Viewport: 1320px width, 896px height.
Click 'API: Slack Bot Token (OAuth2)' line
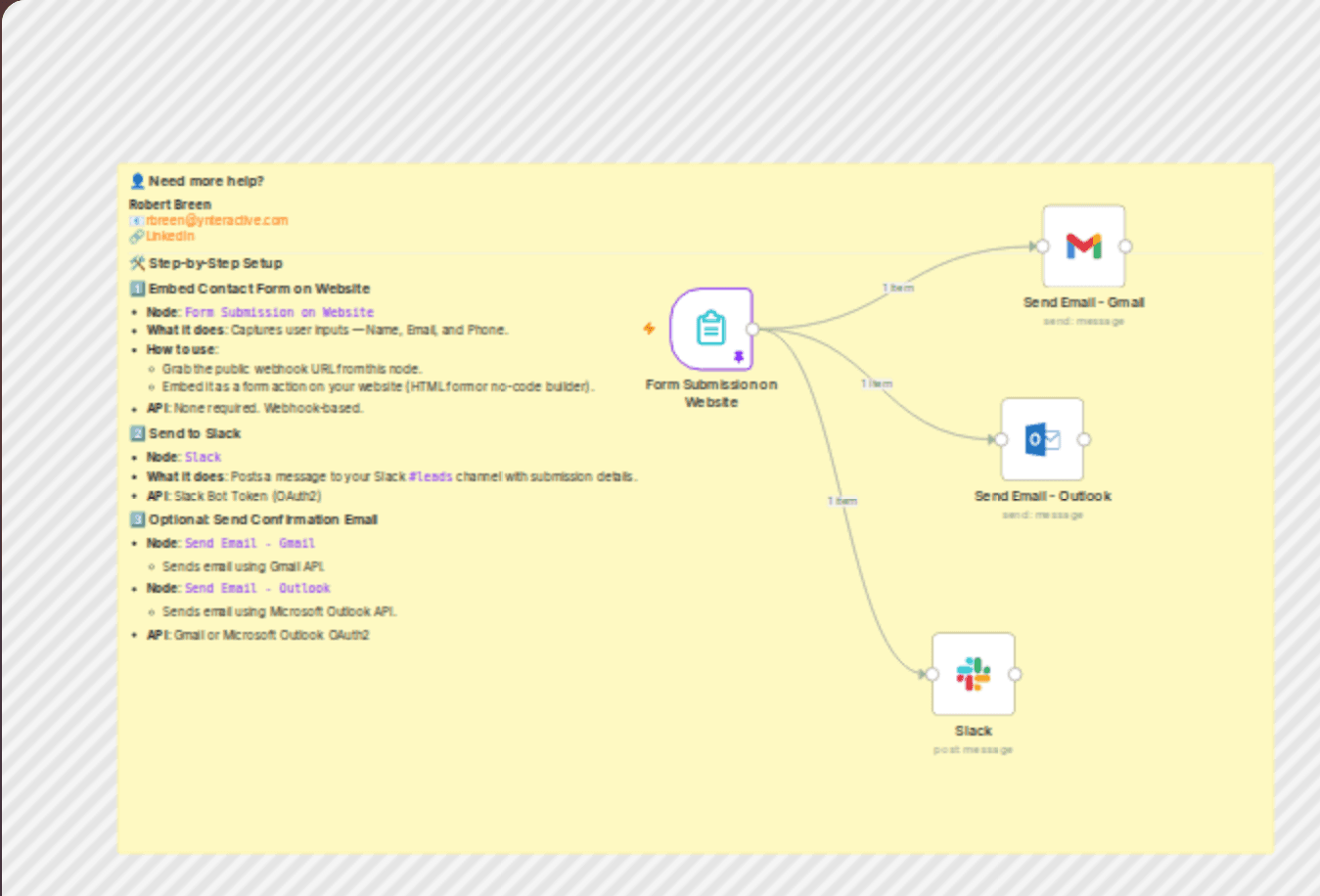click(234, 496)
